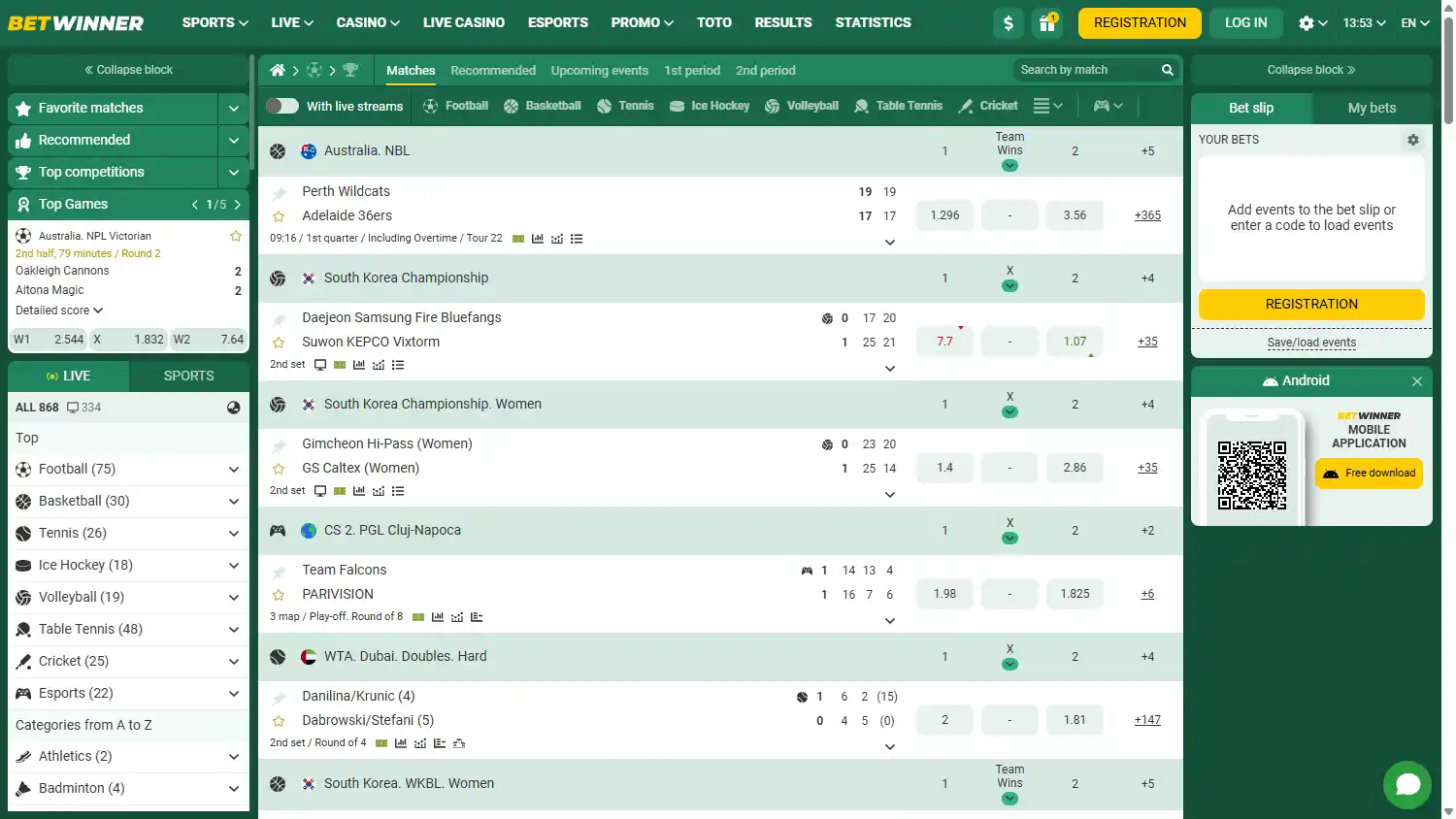Switch to My bets tab
This screenshot has height=819, width=1456.
[x=1372, y=108]
